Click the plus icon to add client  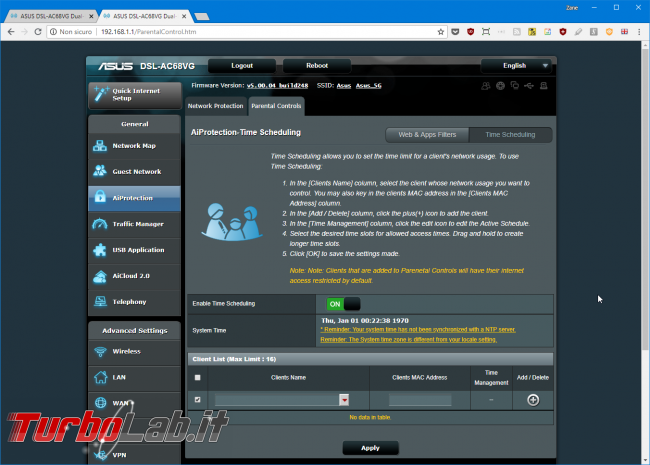(x=533, y=400)
